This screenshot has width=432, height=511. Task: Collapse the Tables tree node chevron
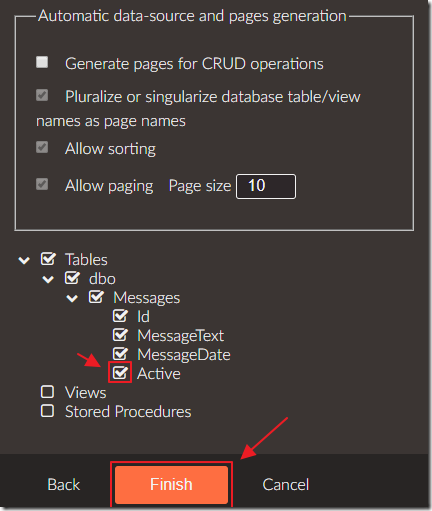click(x=24, y=260)
